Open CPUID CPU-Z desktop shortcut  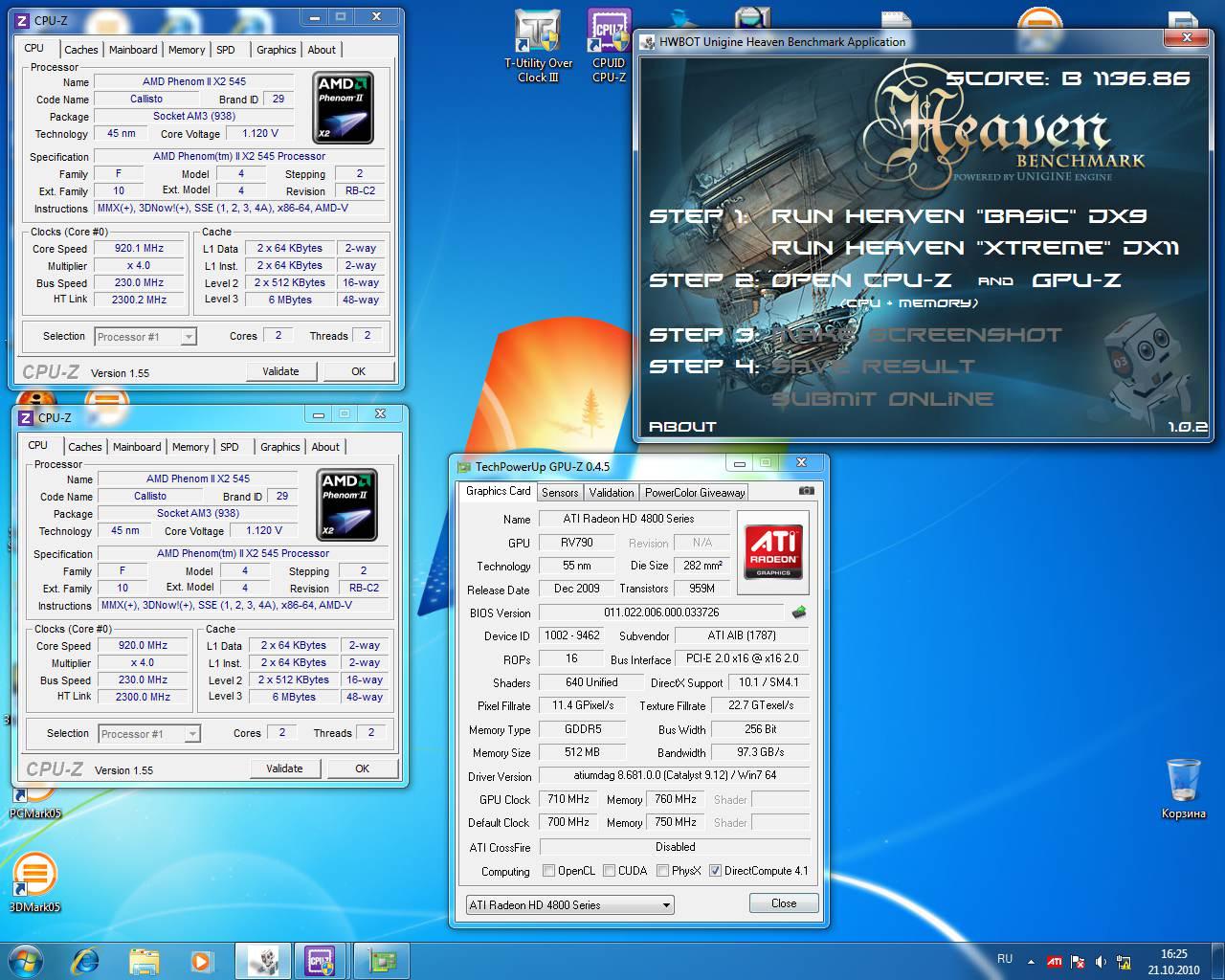tap(609, 46)
